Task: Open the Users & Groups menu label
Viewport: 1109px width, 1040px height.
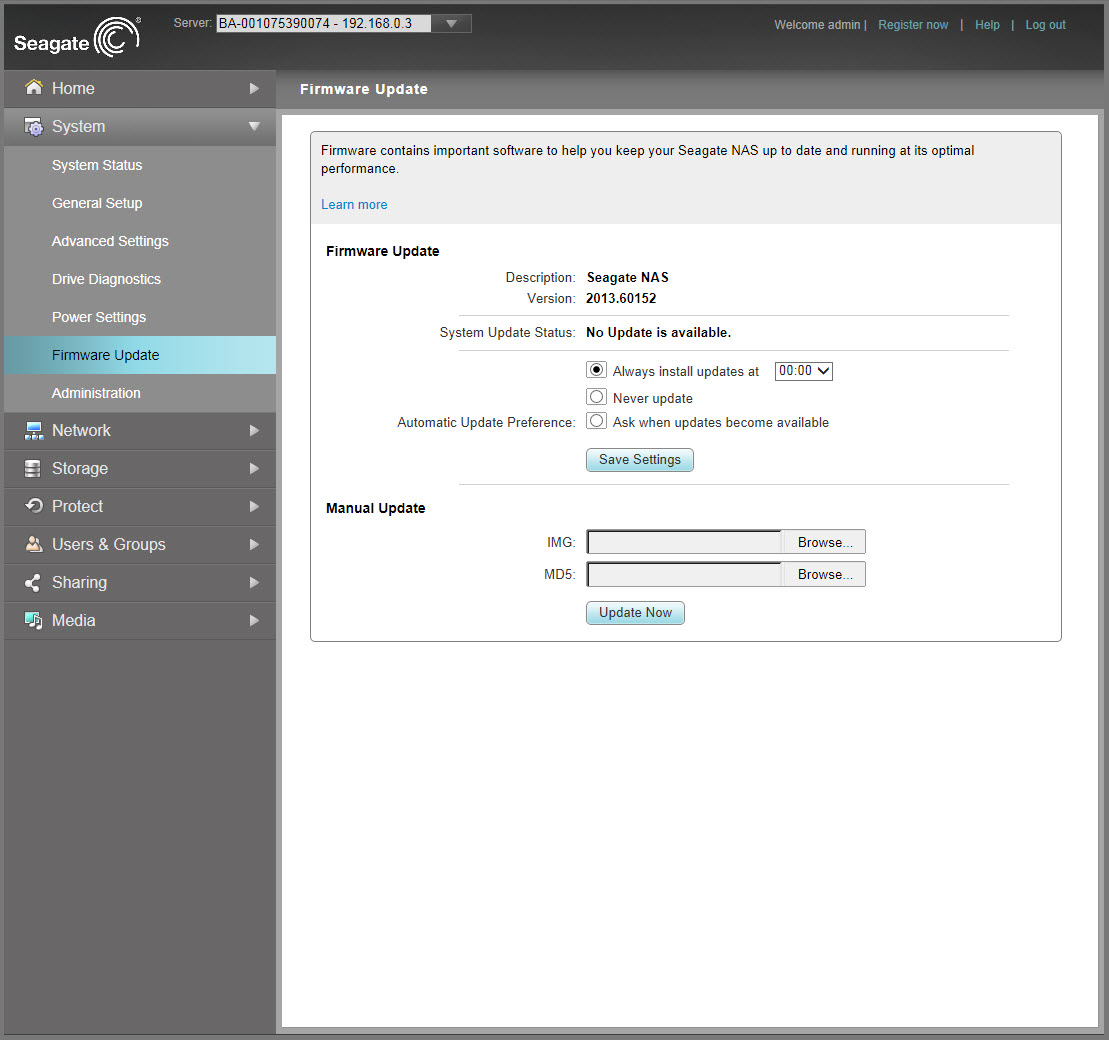Action: point(108,545)
